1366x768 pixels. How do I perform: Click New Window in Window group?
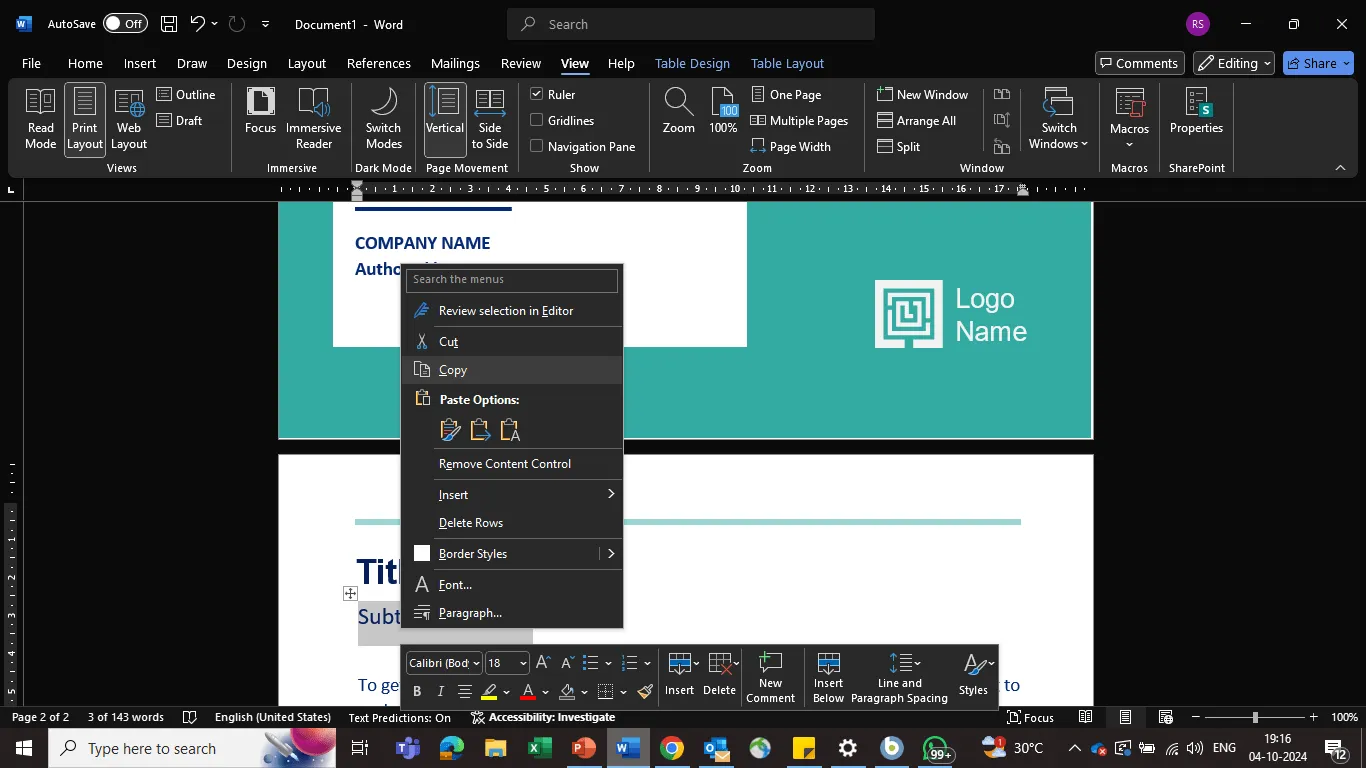[x=922, y=94]
